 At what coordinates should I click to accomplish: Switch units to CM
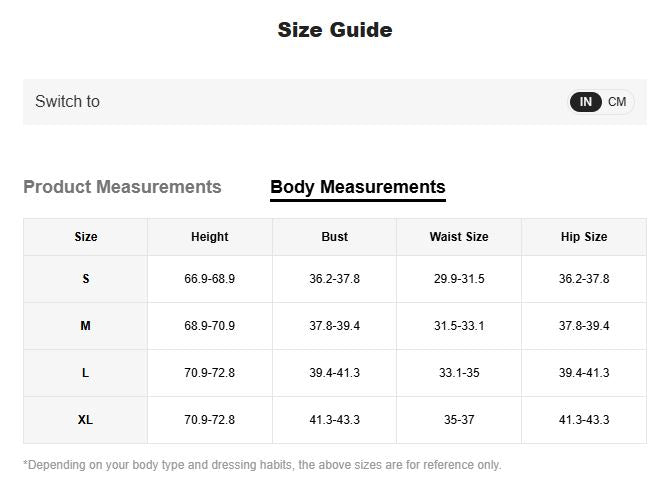coord(617,102)
